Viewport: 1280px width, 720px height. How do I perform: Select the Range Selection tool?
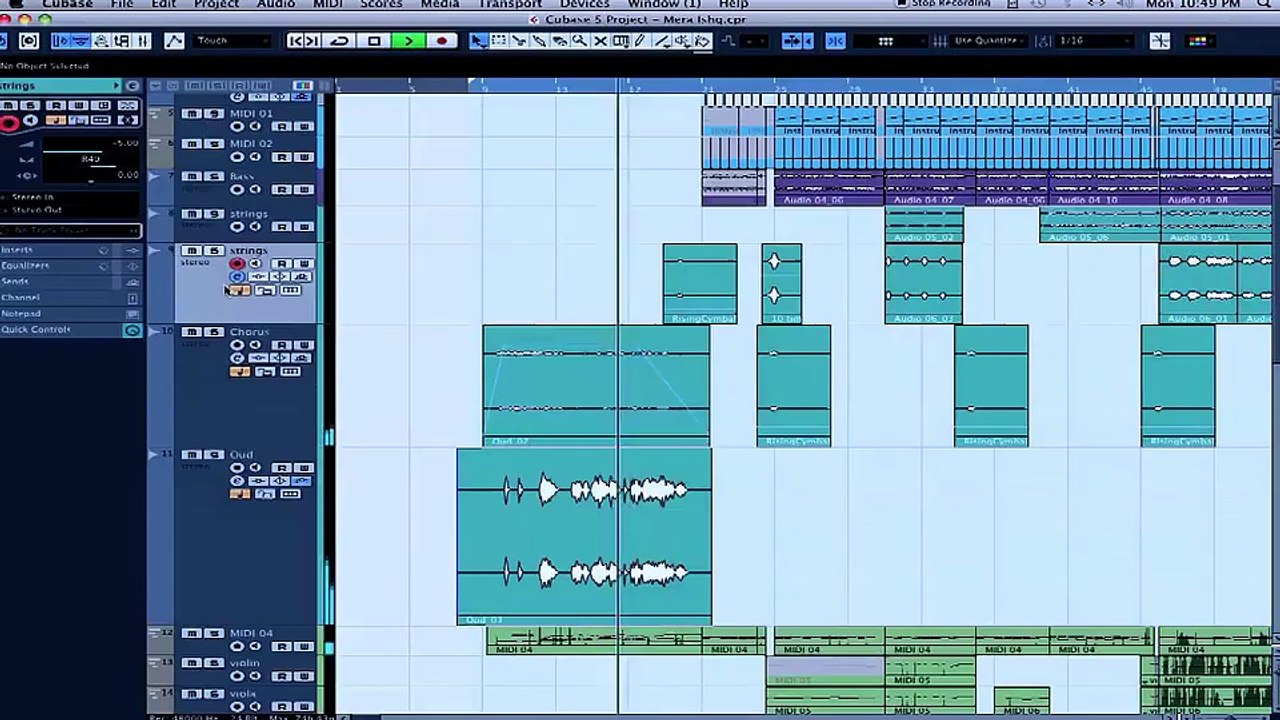[x=499, y=41]
